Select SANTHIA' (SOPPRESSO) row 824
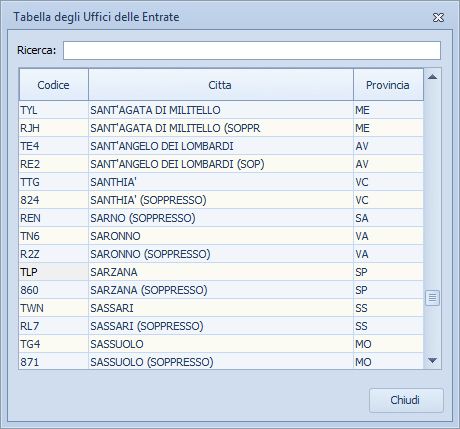460x429 pixels. (x=221, y=200)
